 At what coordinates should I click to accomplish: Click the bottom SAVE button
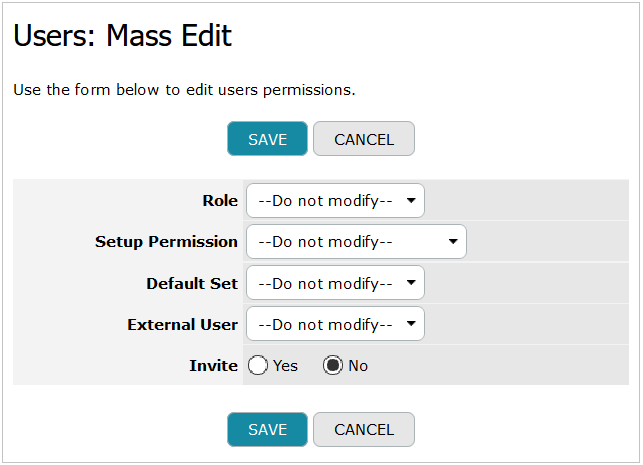click(x=267, y=429)
